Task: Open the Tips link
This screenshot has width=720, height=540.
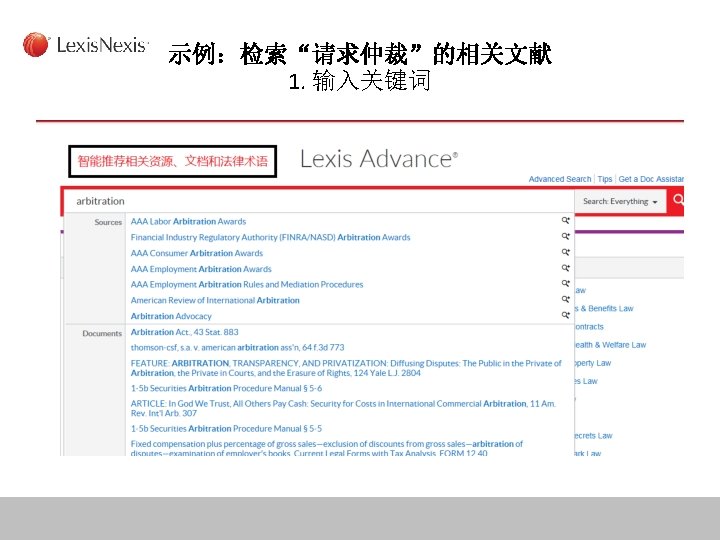Action: click(605, 179)
